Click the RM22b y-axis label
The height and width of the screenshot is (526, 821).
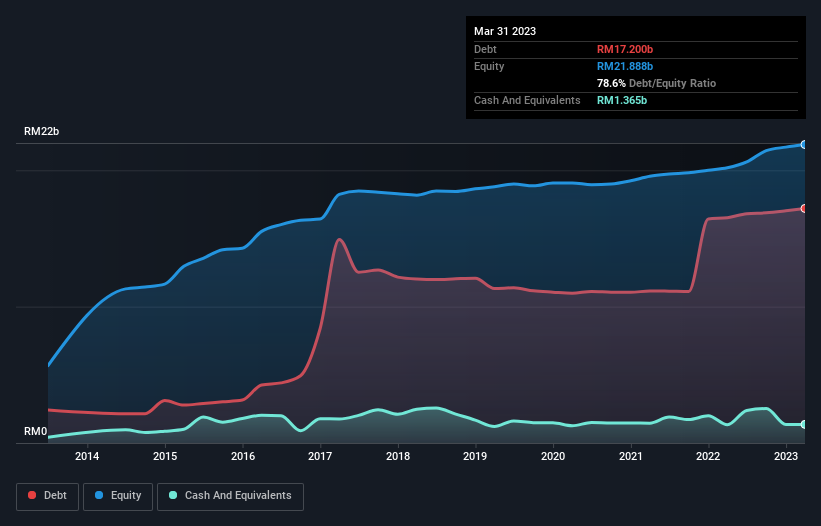click(x=41, y=131)
